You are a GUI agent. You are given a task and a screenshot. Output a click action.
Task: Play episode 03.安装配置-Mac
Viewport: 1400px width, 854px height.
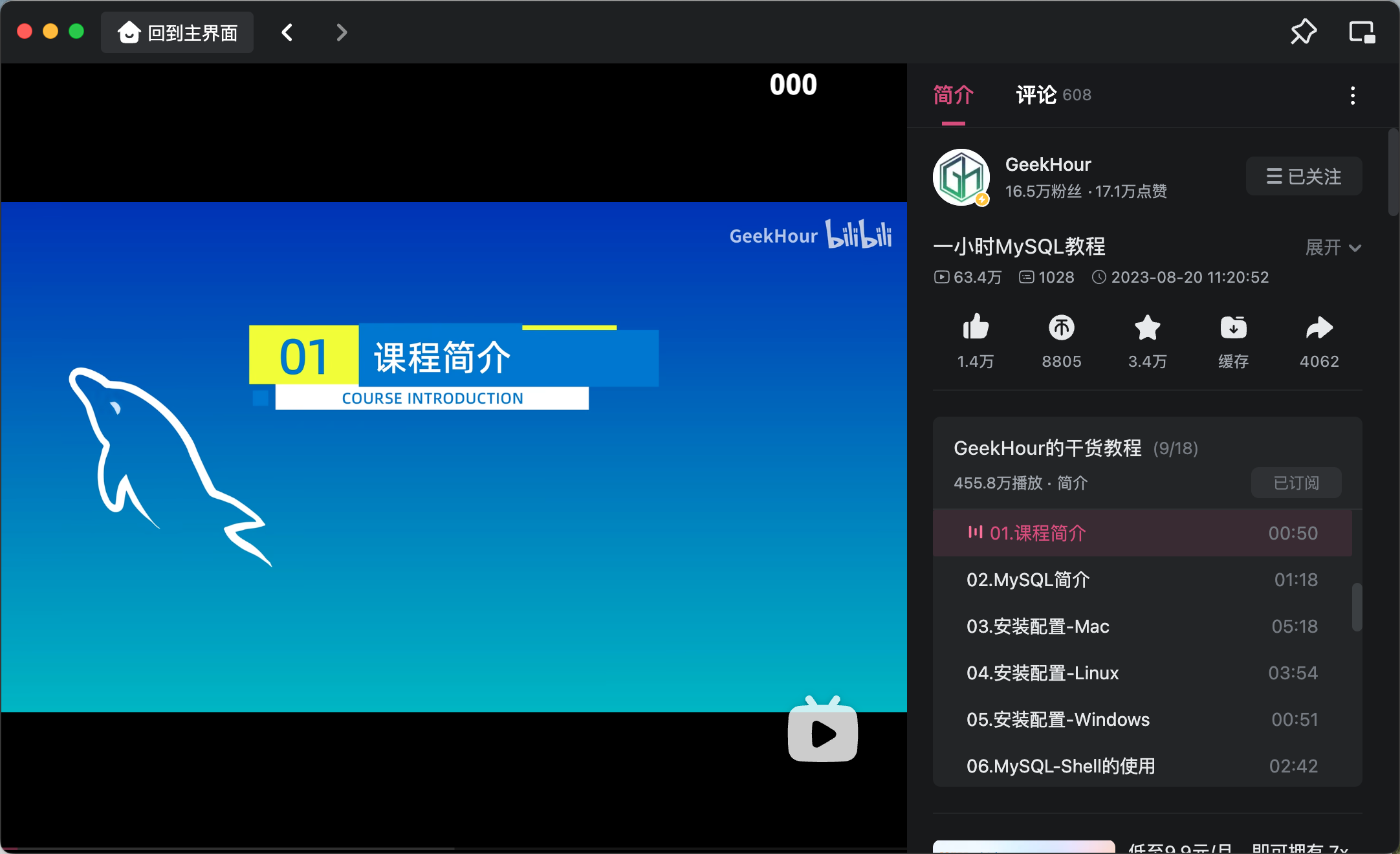coord(1143,626)
